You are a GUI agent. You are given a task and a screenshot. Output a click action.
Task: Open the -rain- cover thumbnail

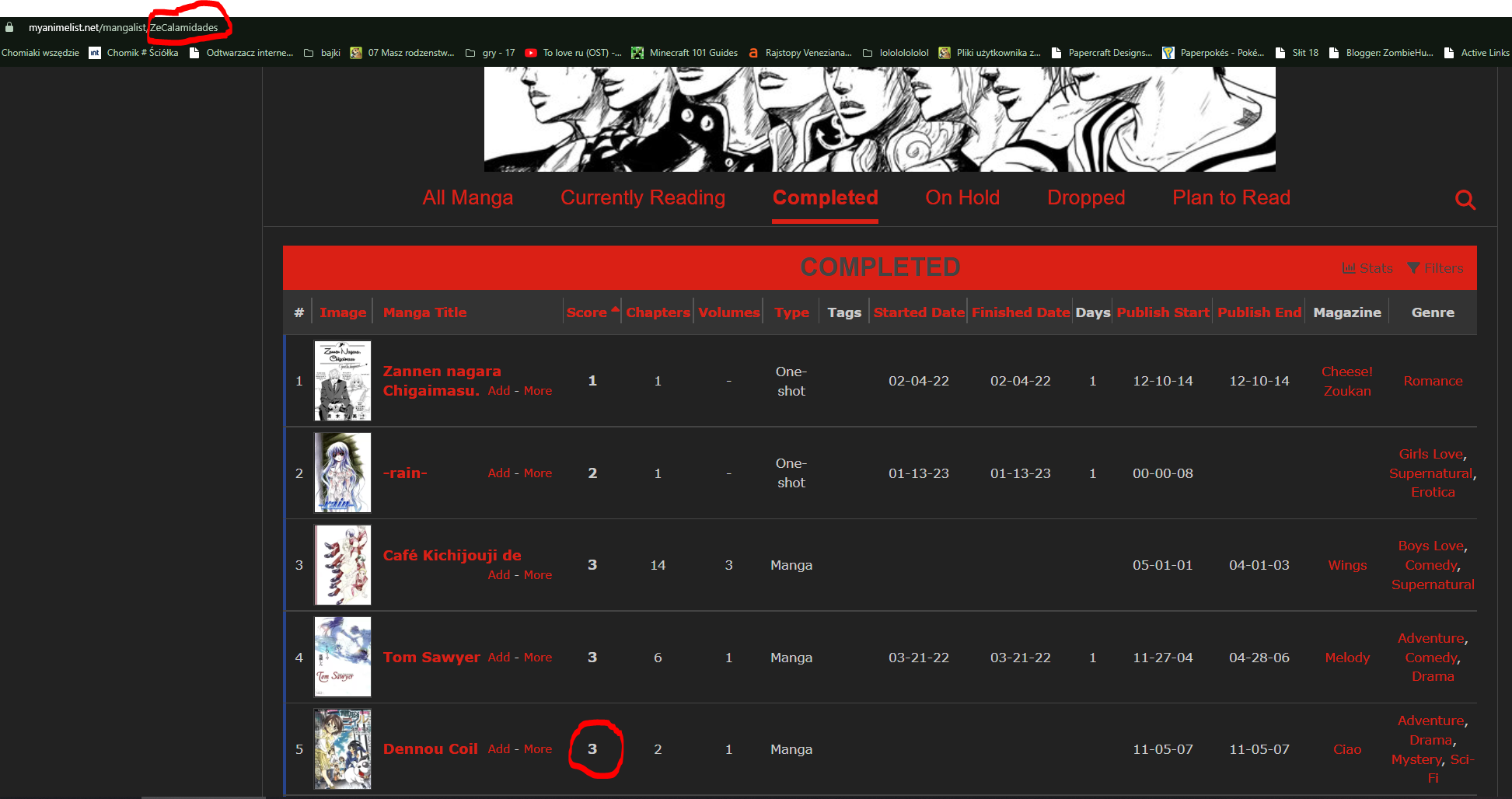(343, 473)
